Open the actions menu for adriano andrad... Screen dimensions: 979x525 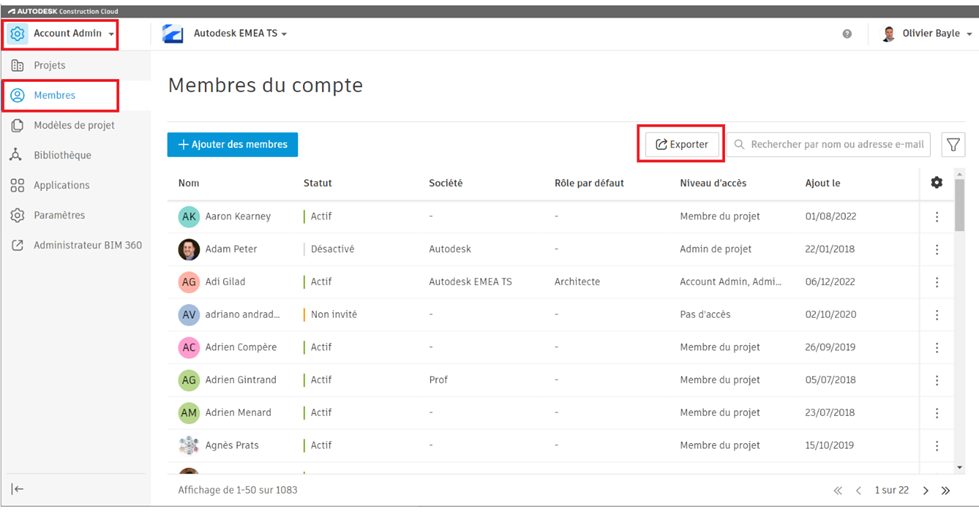pyautogui.click(x=937, y=315)
